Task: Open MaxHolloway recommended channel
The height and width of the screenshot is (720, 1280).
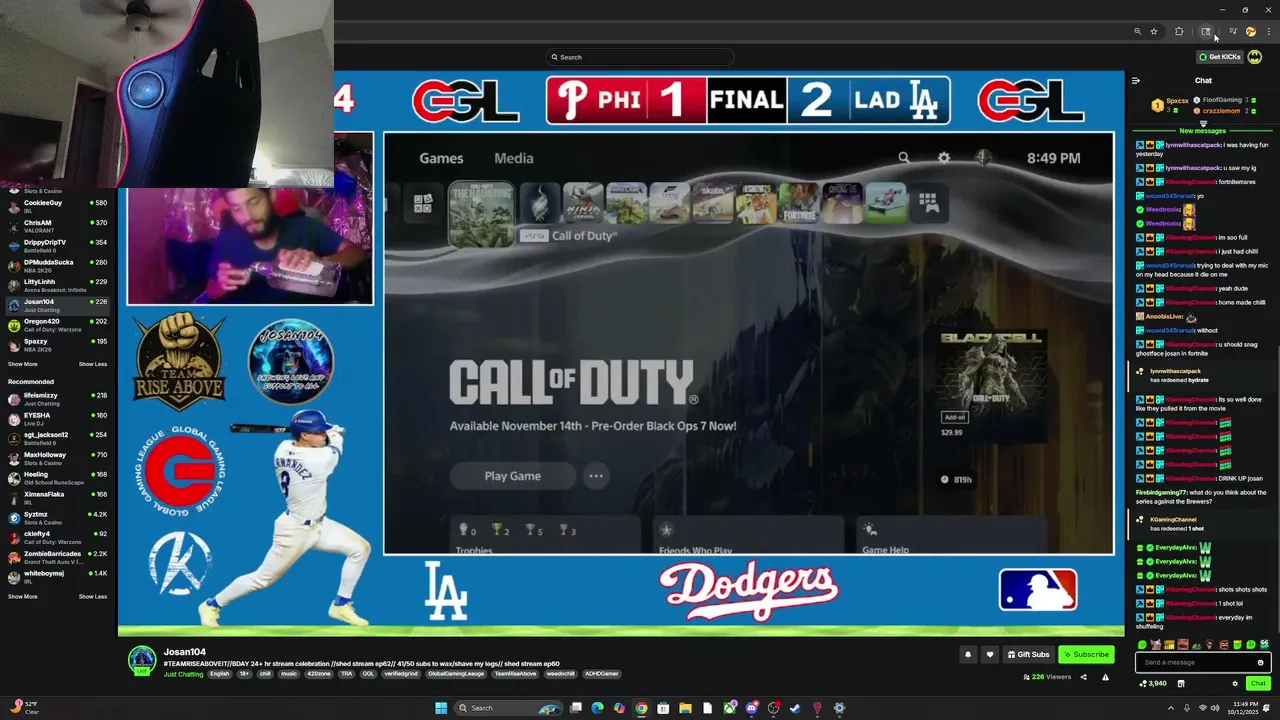Action: coord(58,458)
